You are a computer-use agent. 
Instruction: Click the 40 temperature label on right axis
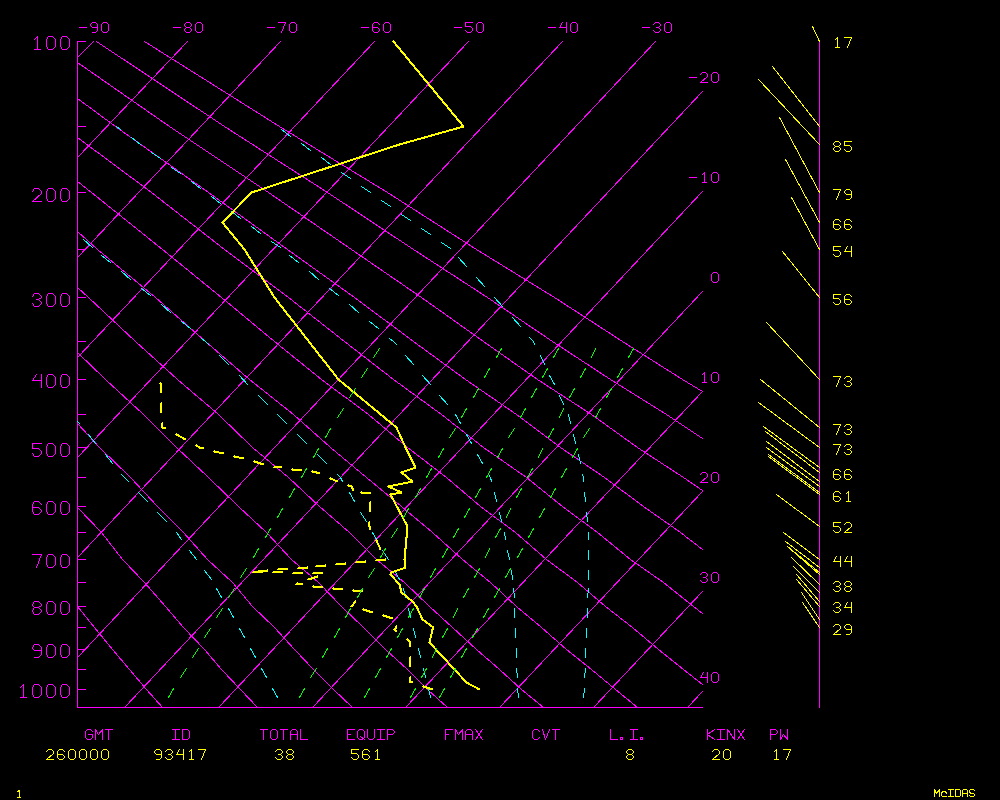pyautogui.click(x=710, y=678)
